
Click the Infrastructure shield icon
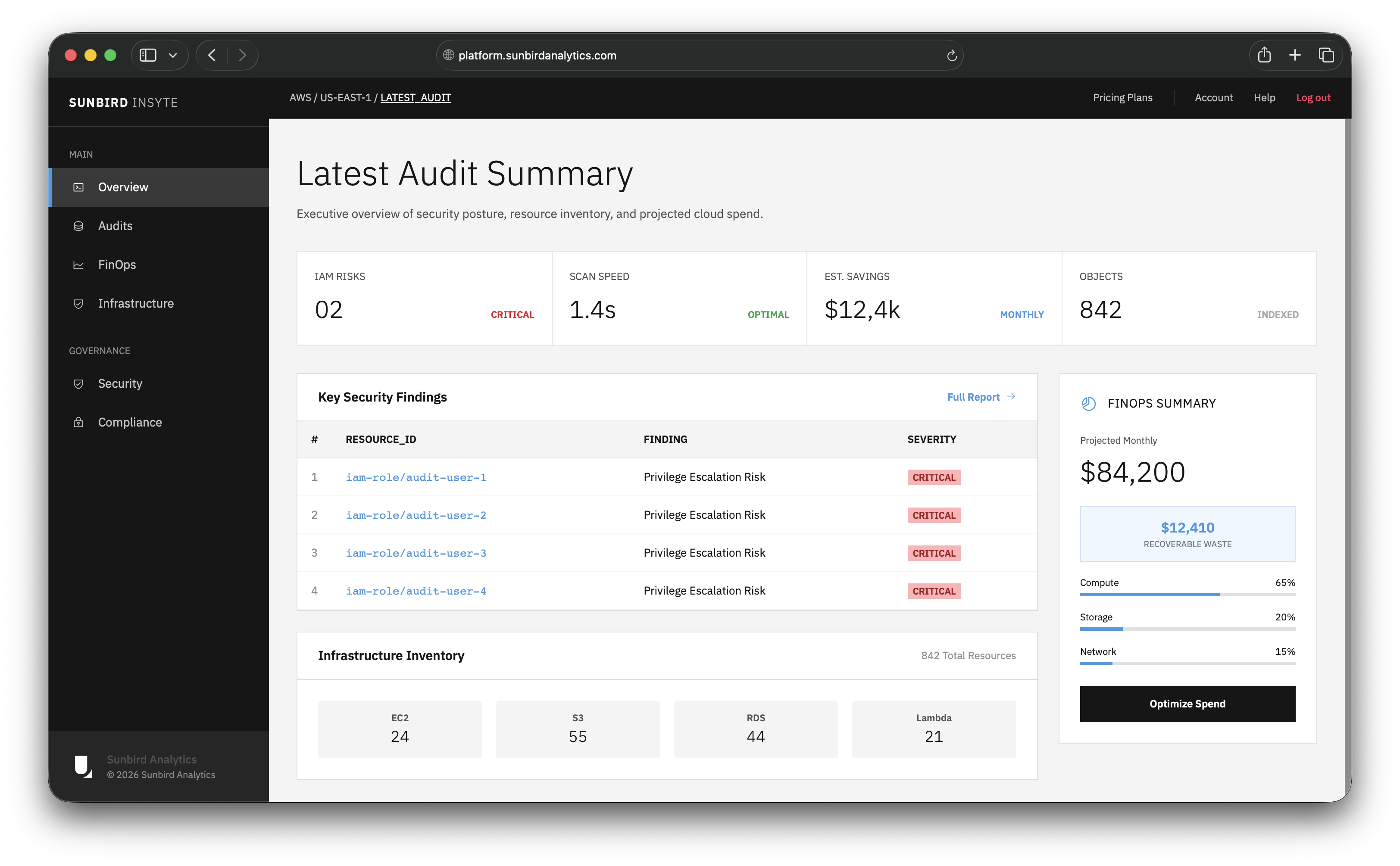pyautogui.click(x=78, y=304)
